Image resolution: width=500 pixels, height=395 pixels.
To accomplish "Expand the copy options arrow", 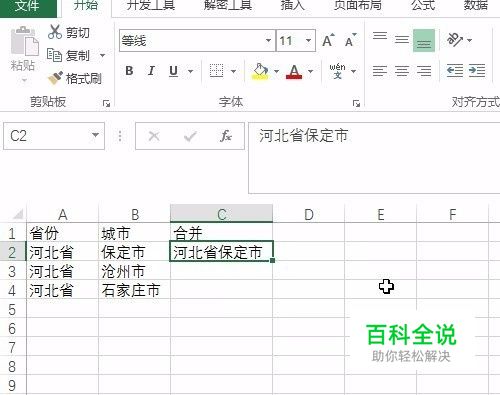I will (102, 55).
